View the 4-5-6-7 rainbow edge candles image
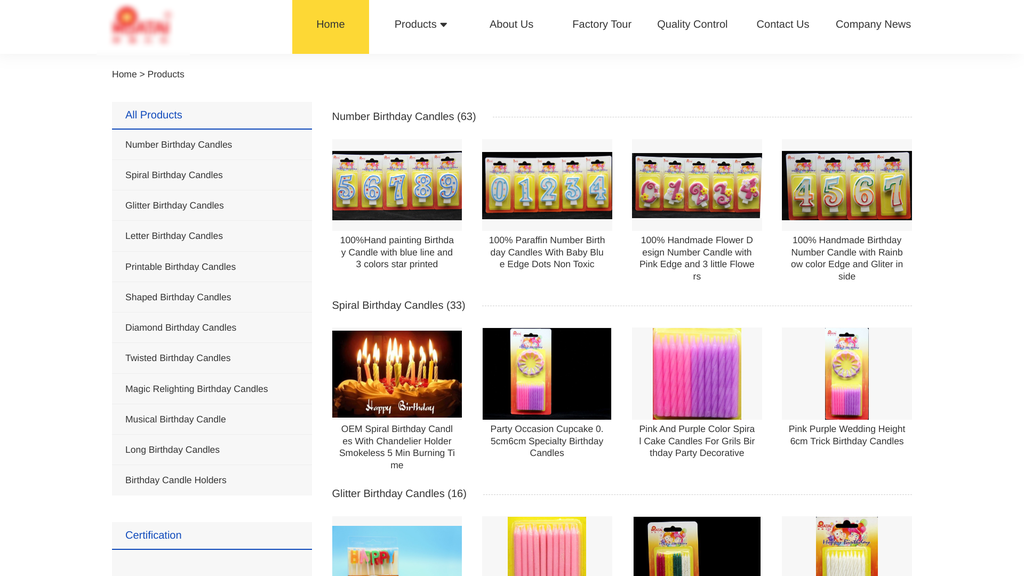This screenshot has height=576, width=1024. [x=847, y=185]
